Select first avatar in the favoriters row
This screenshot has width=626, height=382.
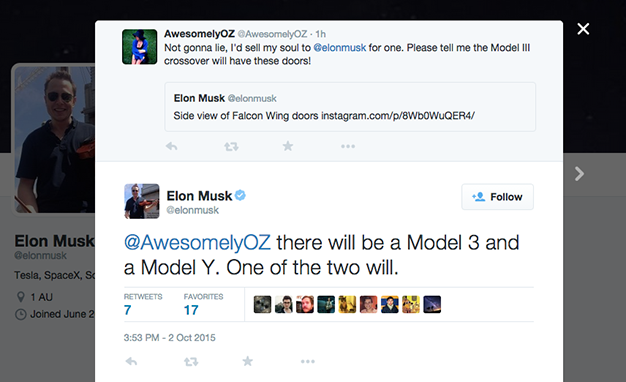[262, 305]
